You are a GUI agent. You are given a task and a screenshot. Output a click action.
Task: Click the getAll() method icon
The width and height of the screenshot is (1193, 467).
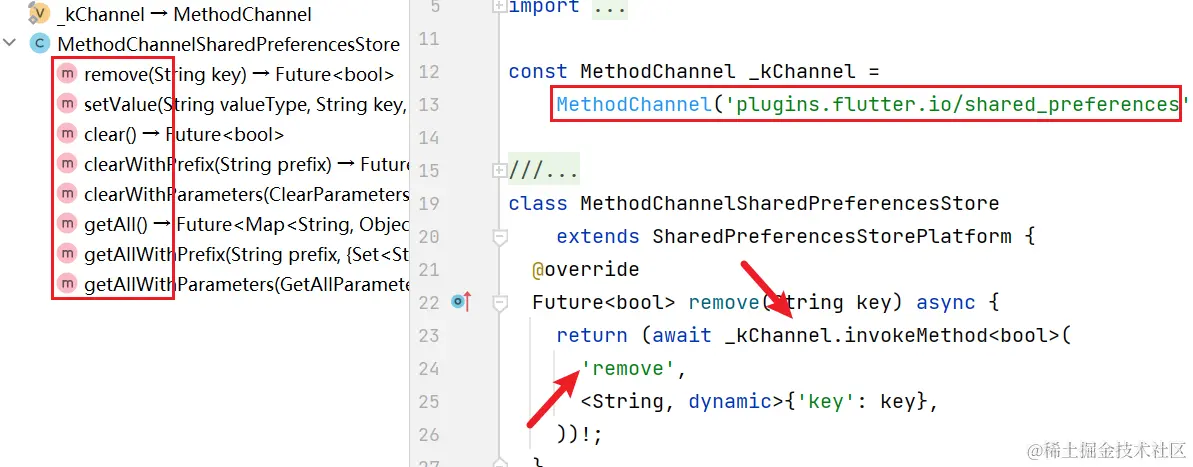[x=67, y=224]
